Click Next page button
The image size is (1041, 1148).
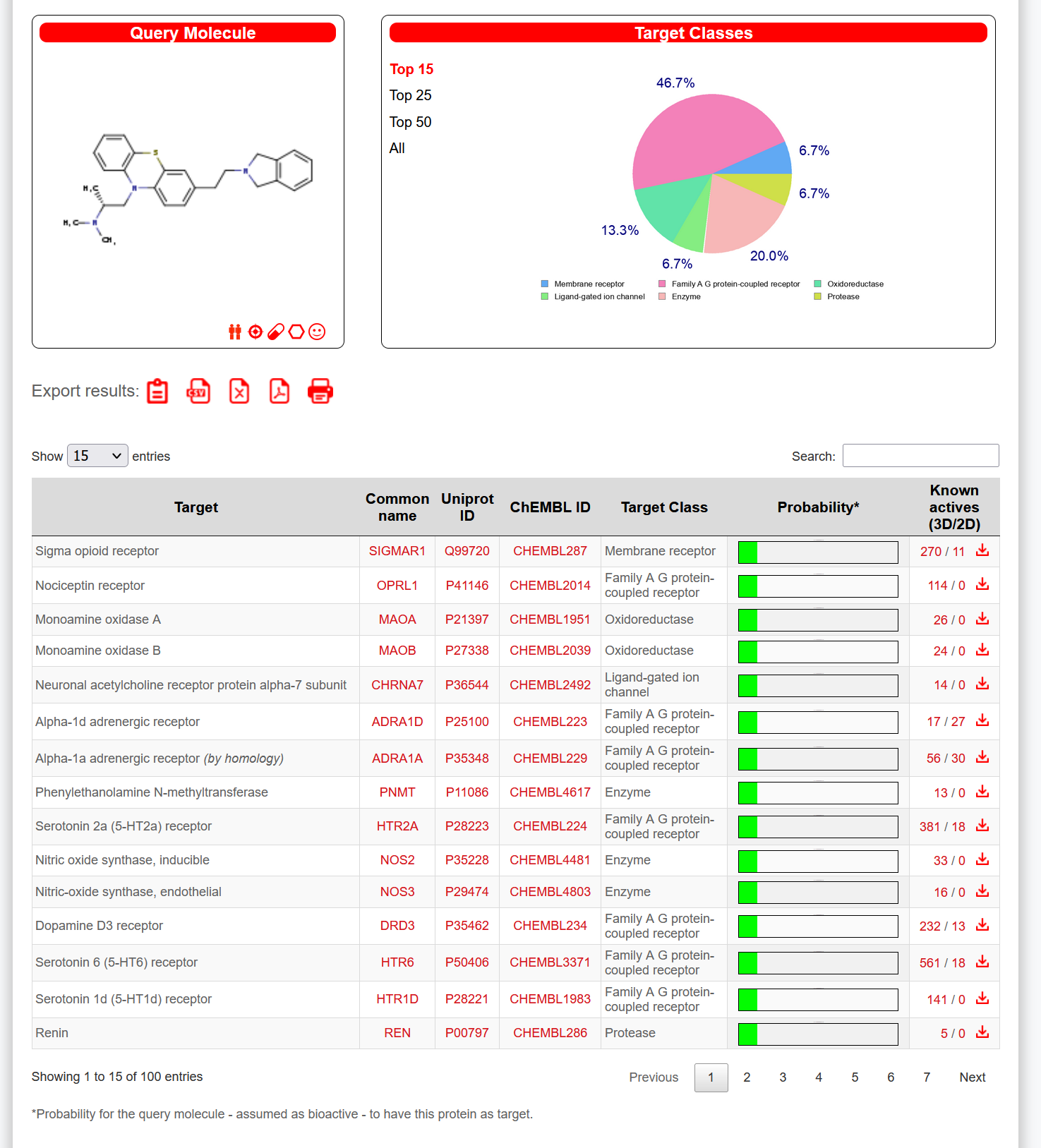973,1077
